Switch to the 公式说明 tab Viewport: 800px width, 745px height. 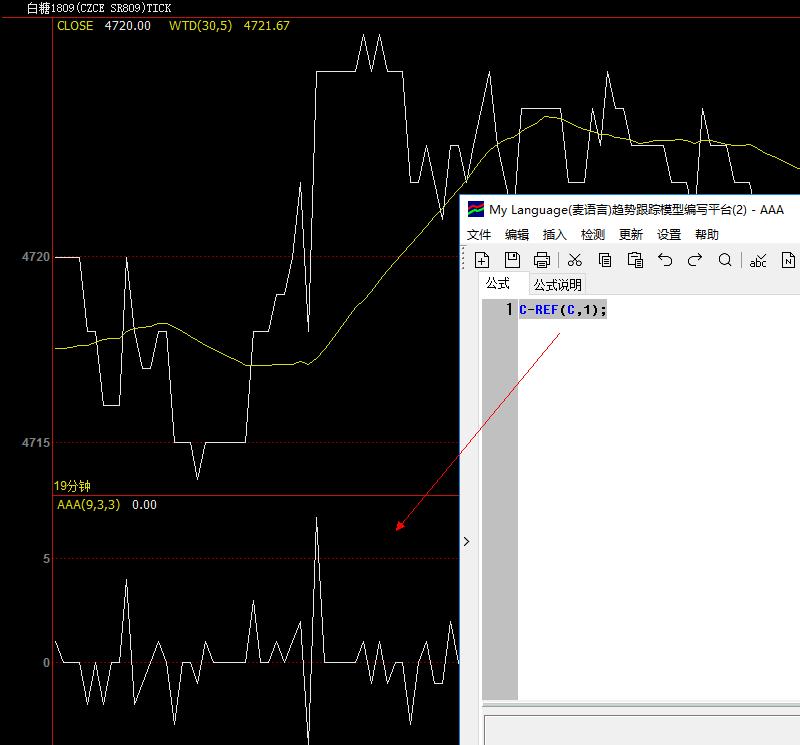557,285
